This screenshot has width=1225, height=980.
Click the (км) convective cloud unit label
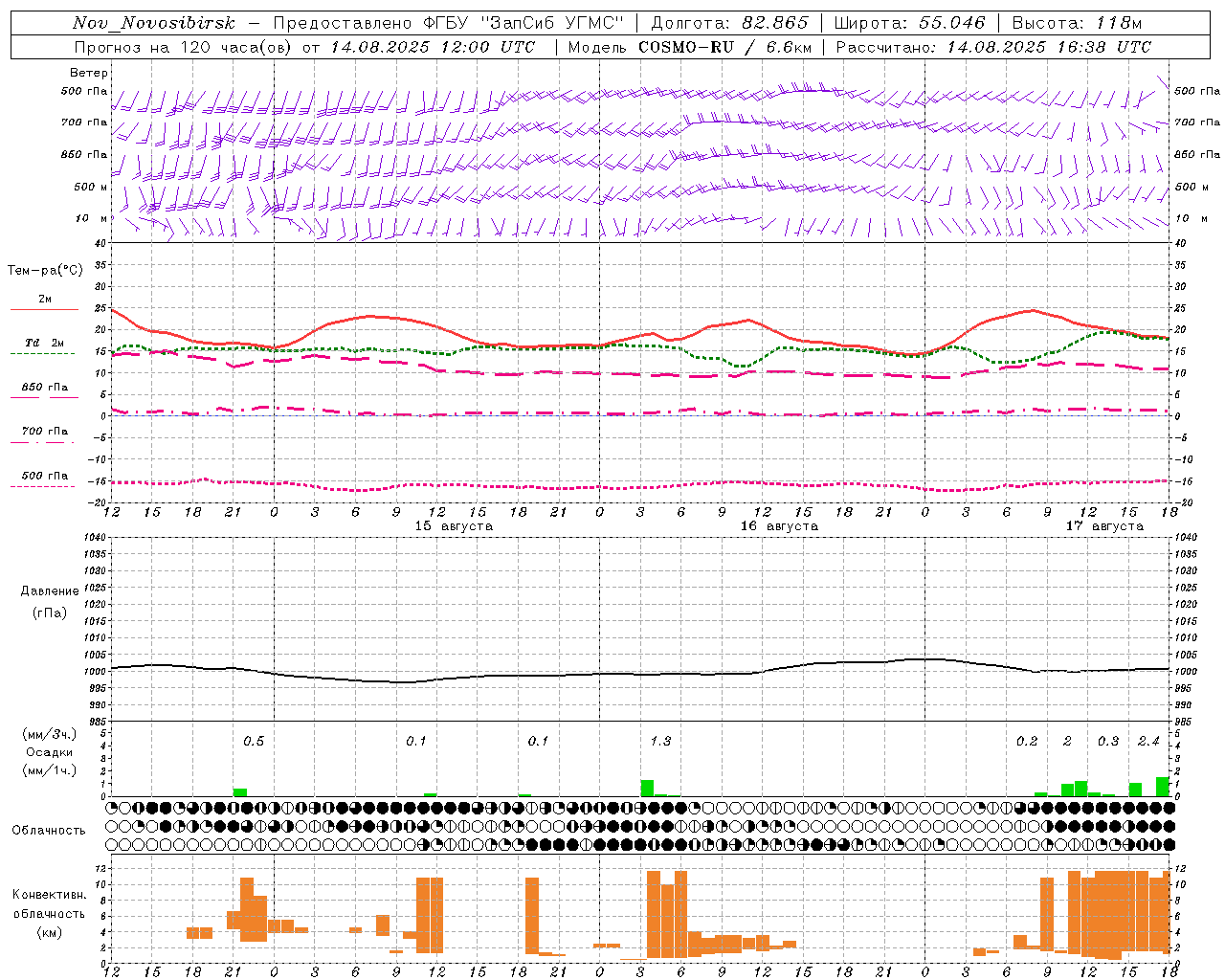click(50, 932)
